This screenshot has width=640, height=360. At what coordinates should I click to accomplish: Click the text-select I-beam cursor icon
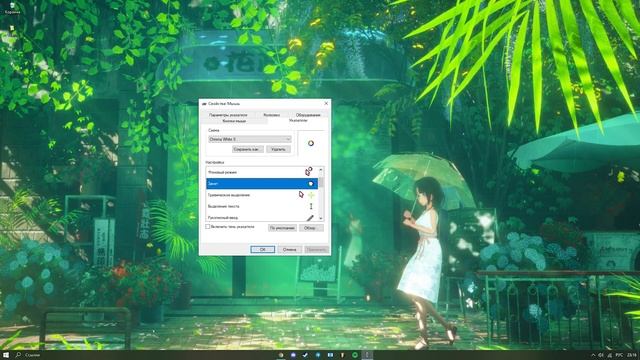click(311, 207)
